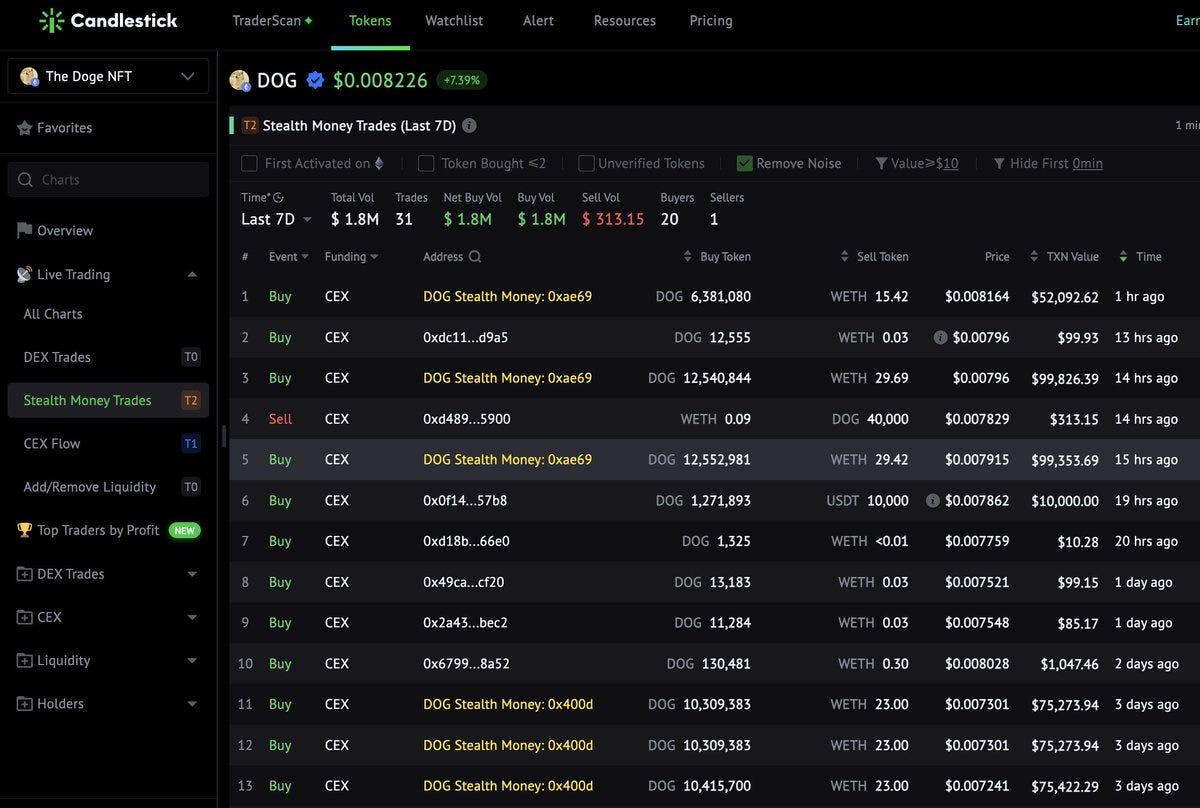
Task: Expand the Liquidity section chevron
Action: [192, 661]
